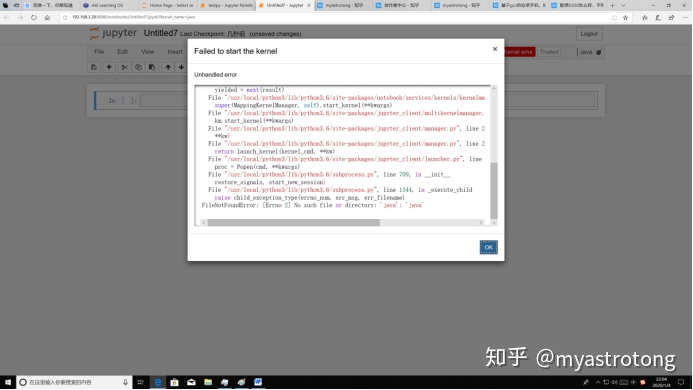The height and width of the screenshot is (390, 693).
Task: Click the copy cell icon
Action: click(138, 67)
